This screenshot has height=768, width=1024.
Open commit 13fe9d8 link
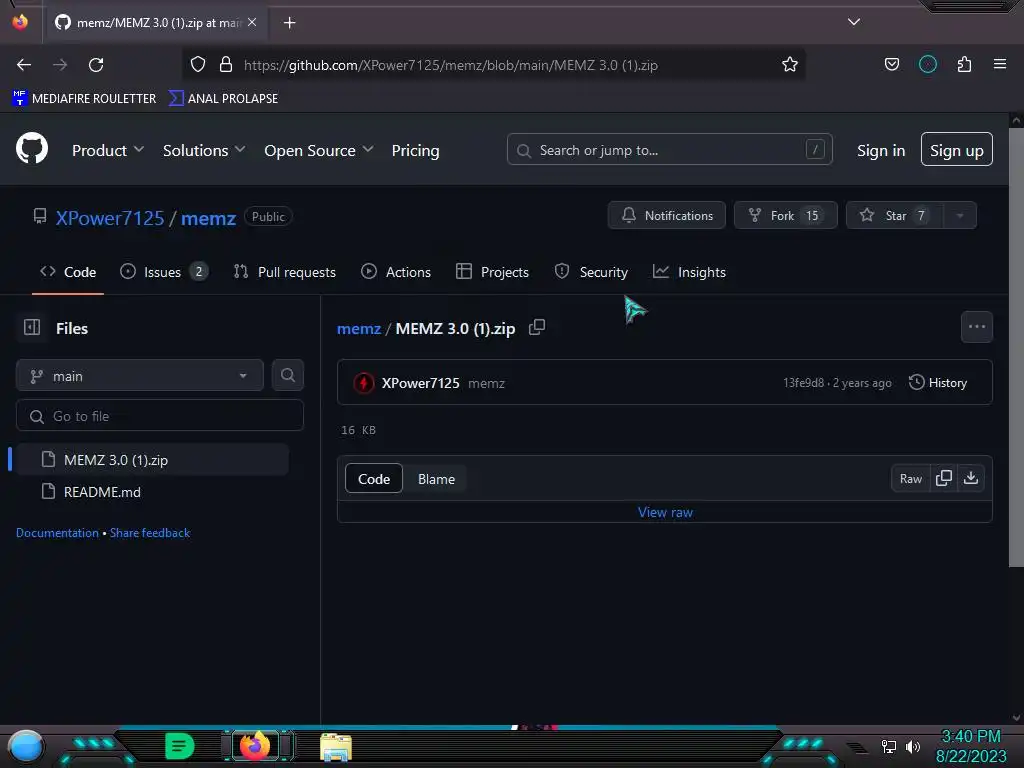(803, 383)
